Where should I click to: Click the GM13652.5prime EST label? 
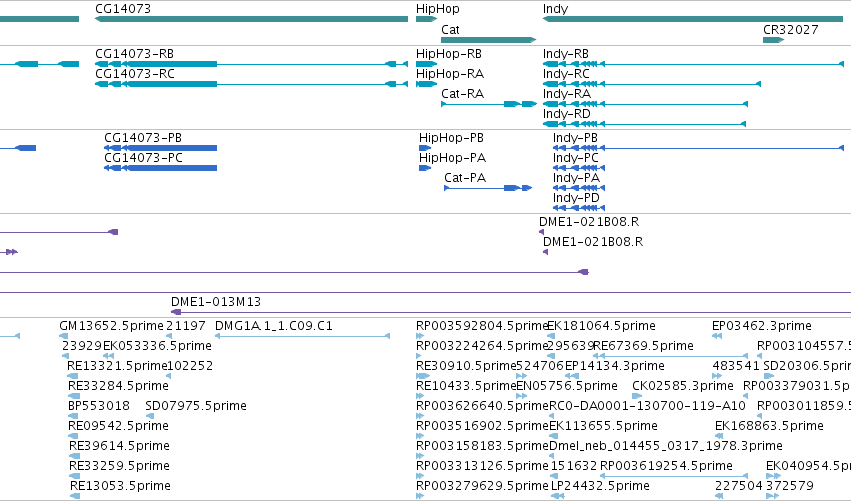coord(111,326)
